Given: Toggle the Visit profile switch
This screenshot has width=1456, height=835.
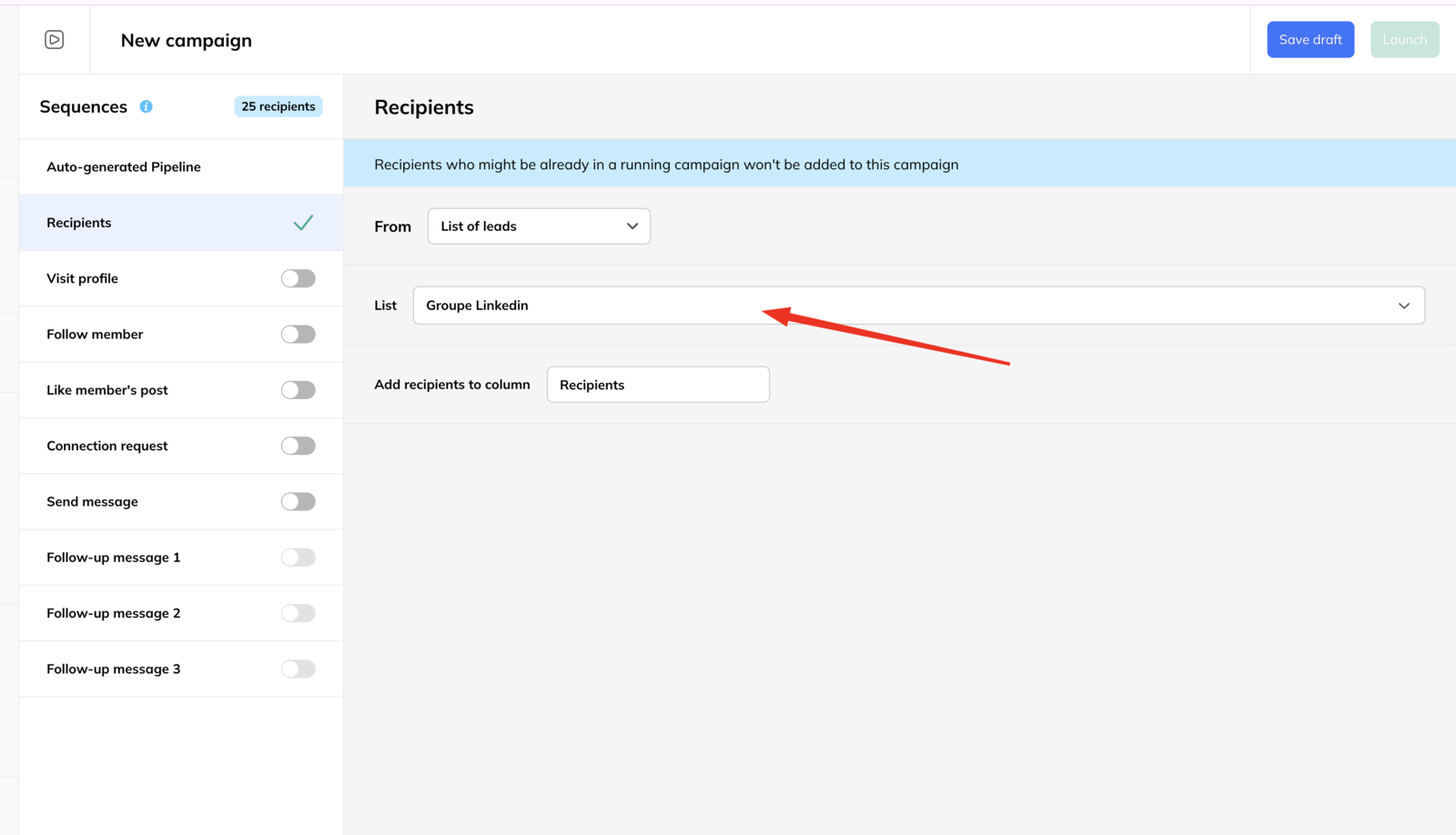Looking at the screenshot, I should pyautogui.click(x=298, y=278).
